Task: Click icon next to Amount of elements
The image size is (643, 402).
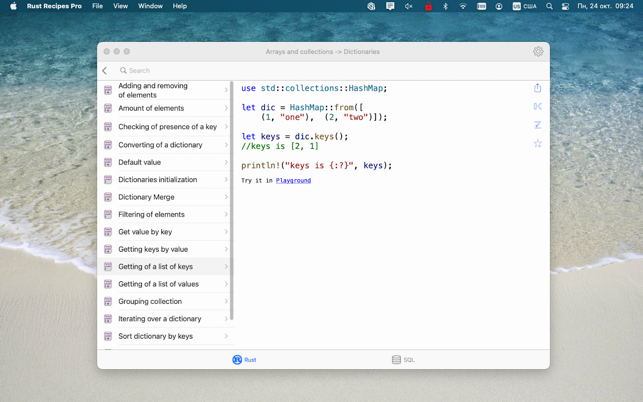Action: [x=108, y=108]
